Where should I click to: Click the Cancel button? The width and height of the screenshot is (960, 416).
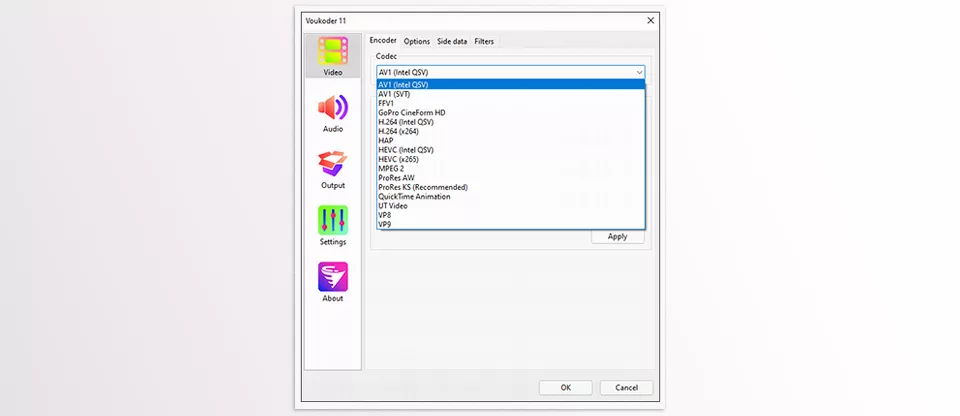626,388
